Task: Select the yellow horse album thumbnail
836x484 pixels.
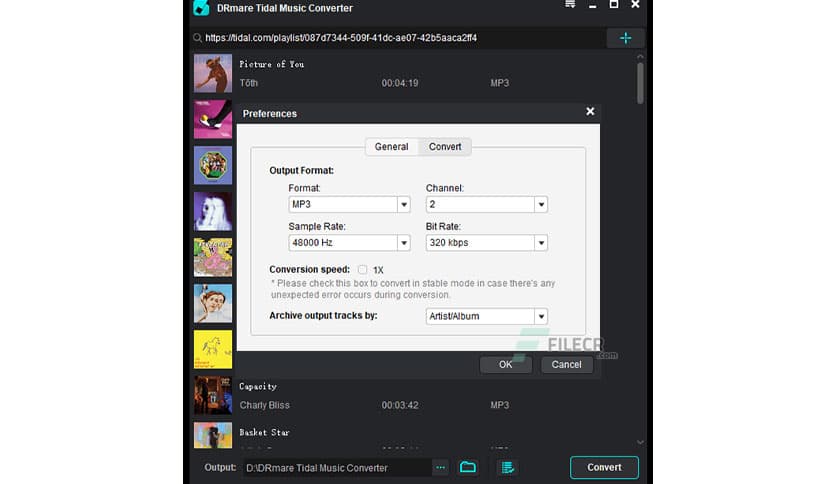Action: pyautogui.click(x=213, y=349)
